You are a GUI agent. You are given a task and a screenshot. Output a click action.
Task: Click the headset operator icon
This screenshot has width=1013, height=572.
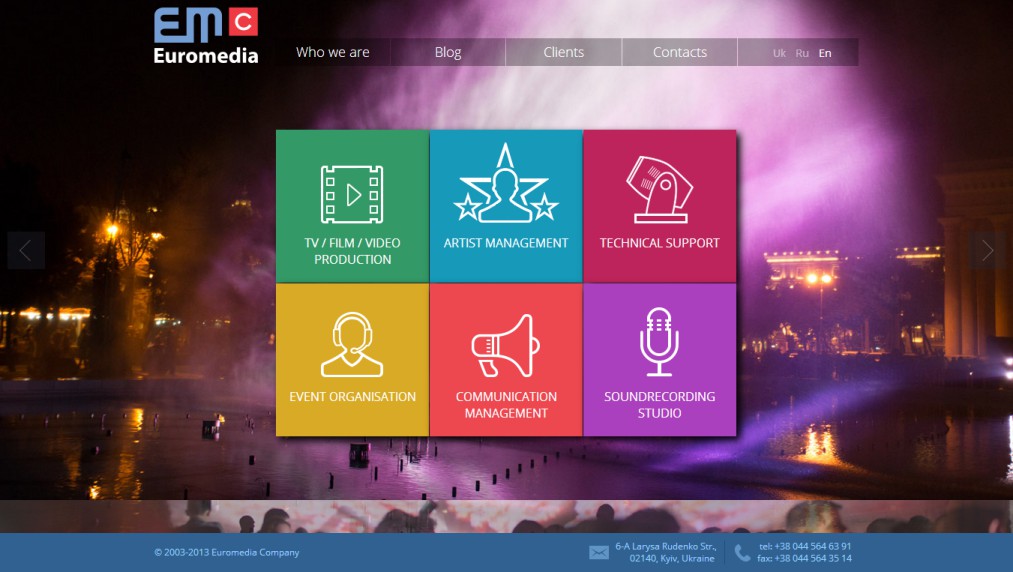click(x=352, y=344)
